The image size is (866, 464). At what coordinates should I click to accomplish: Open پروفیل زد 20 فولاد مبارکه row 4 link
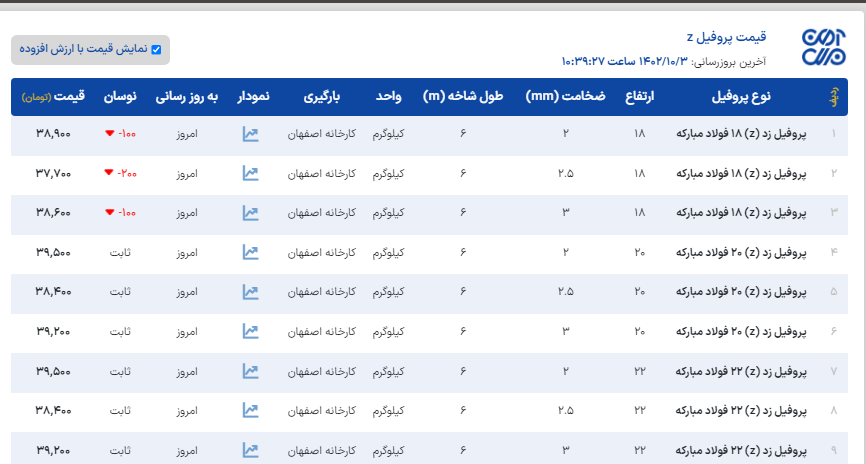tap(740, 253)
